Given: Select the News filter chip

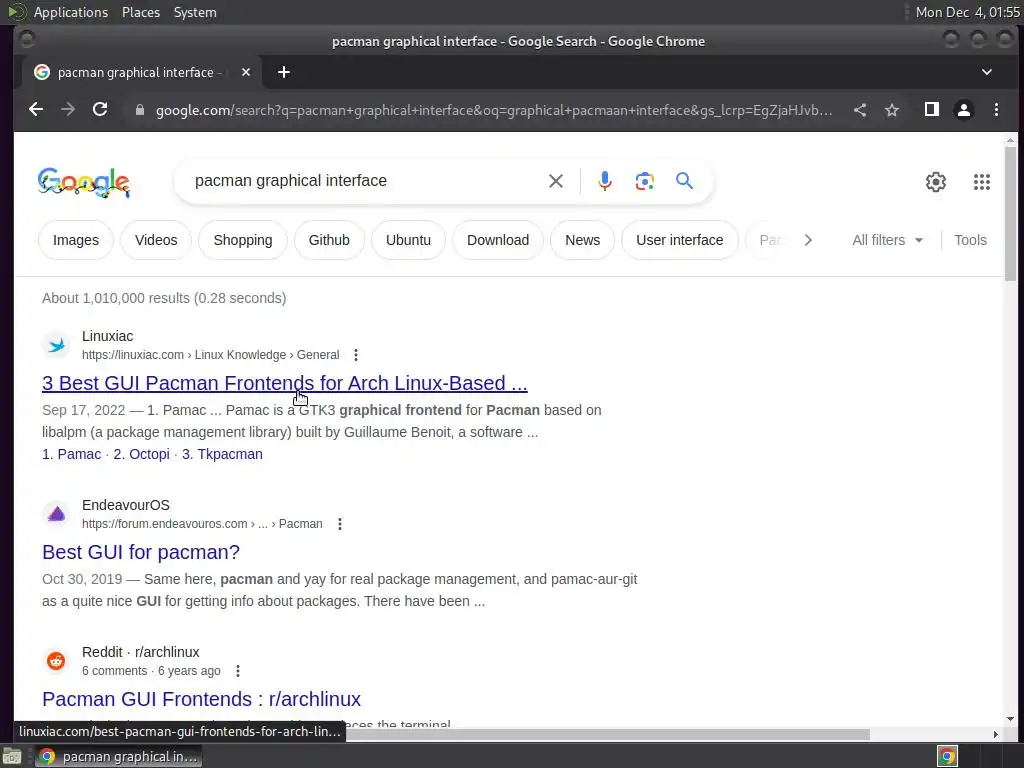Looking at the screenshot, I should (583, 240).
